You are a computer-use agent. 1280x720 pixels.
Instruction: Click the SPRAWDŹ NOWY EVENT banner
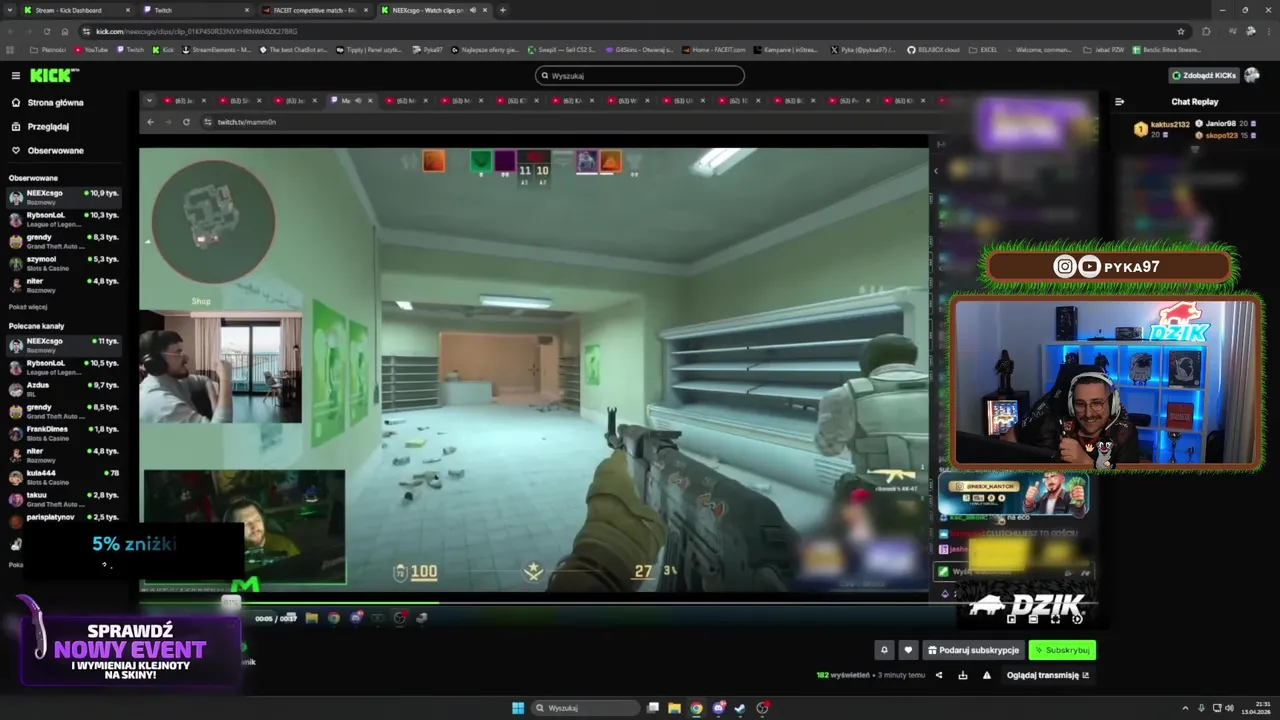pos(130,650)
